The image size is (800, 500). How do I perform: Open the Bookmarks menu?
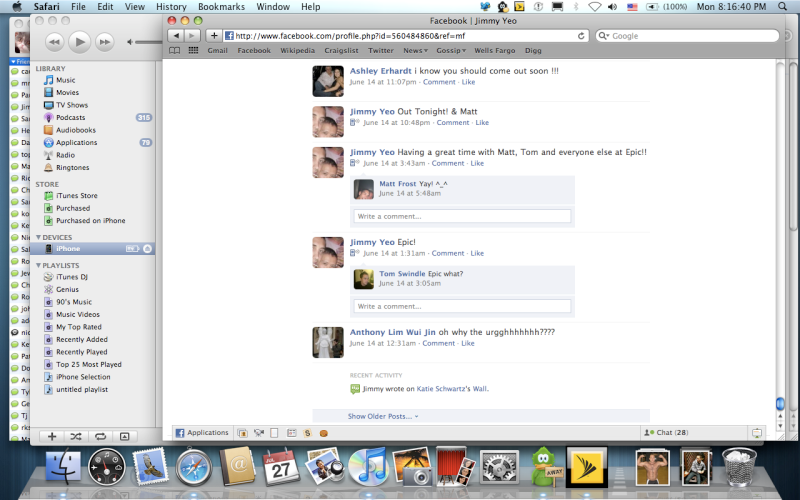[x=221, y=7]
